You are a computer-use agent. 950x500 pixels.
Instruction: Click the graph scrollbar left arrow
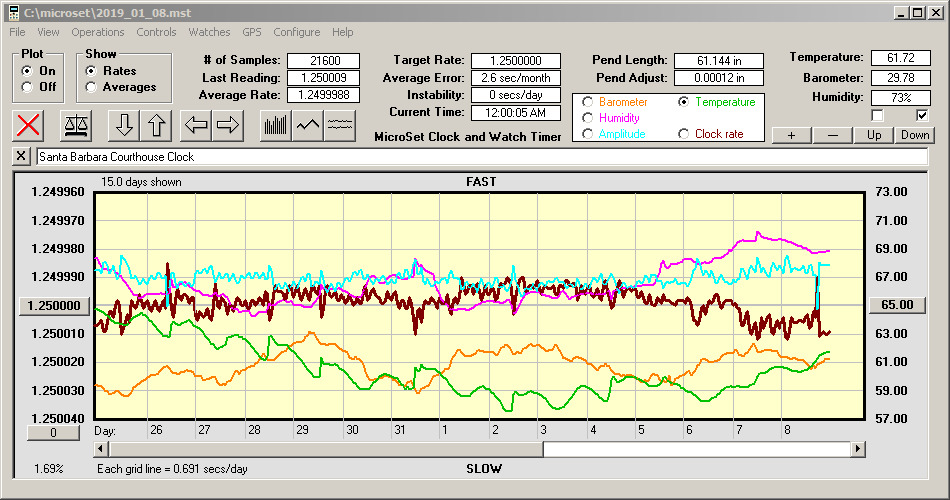point(101,449)
